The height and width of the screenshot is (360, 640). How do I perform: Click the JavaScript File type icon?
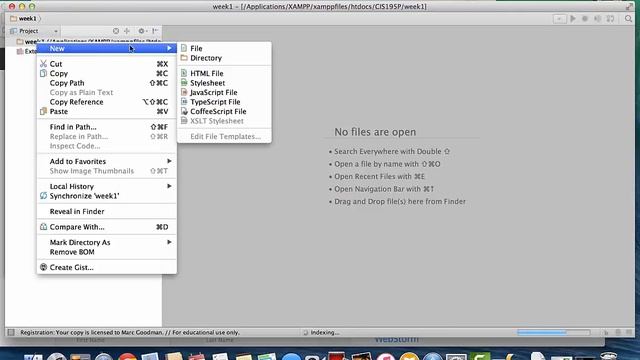coord(184,92)
